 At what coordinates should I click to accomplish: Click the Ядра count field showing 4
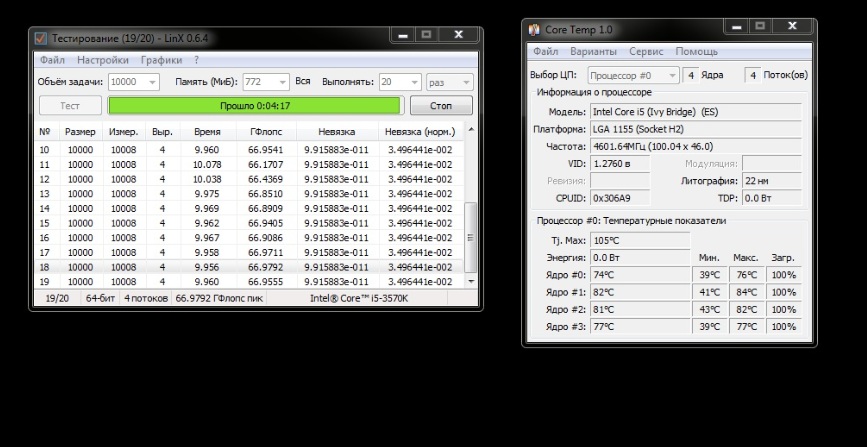[691, 75]
